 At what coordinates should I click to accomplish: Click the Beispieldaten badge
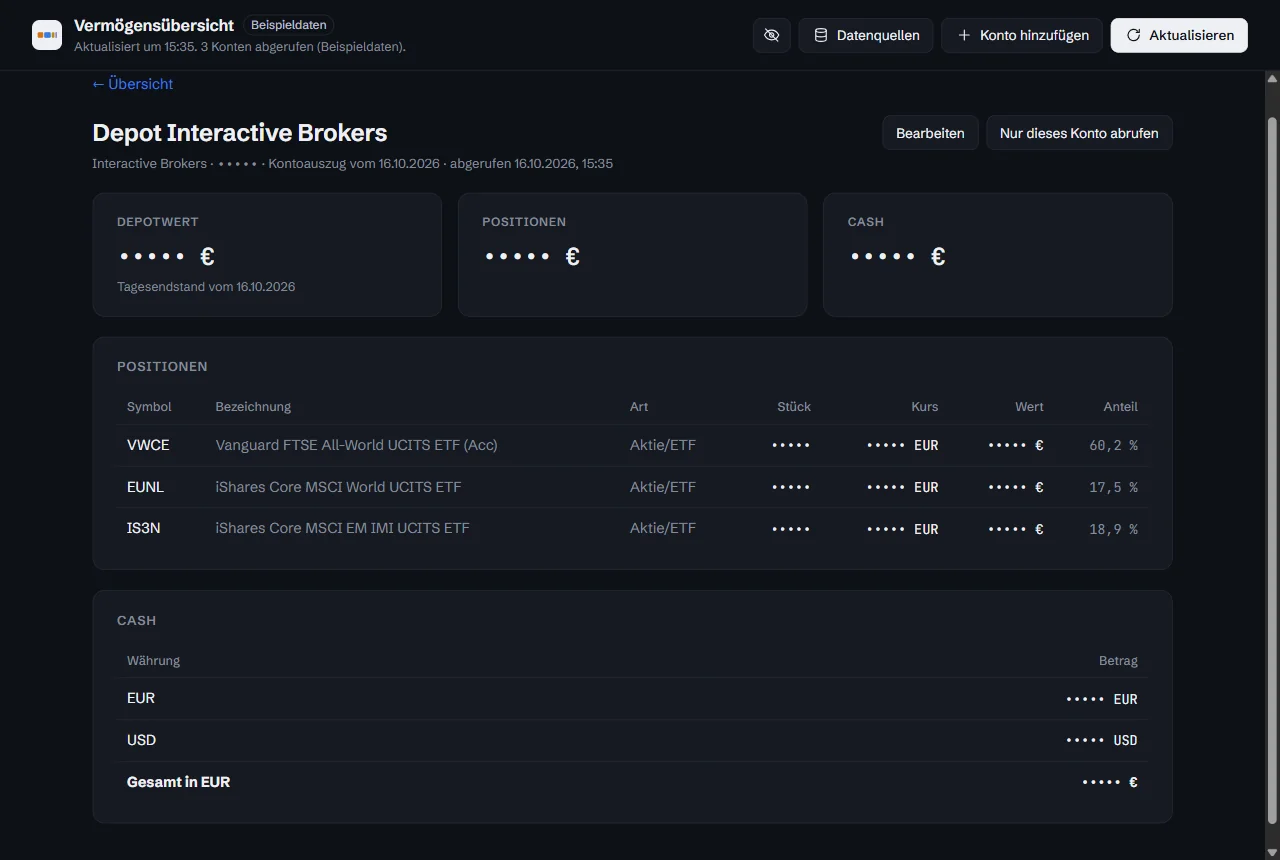point(288,25)
